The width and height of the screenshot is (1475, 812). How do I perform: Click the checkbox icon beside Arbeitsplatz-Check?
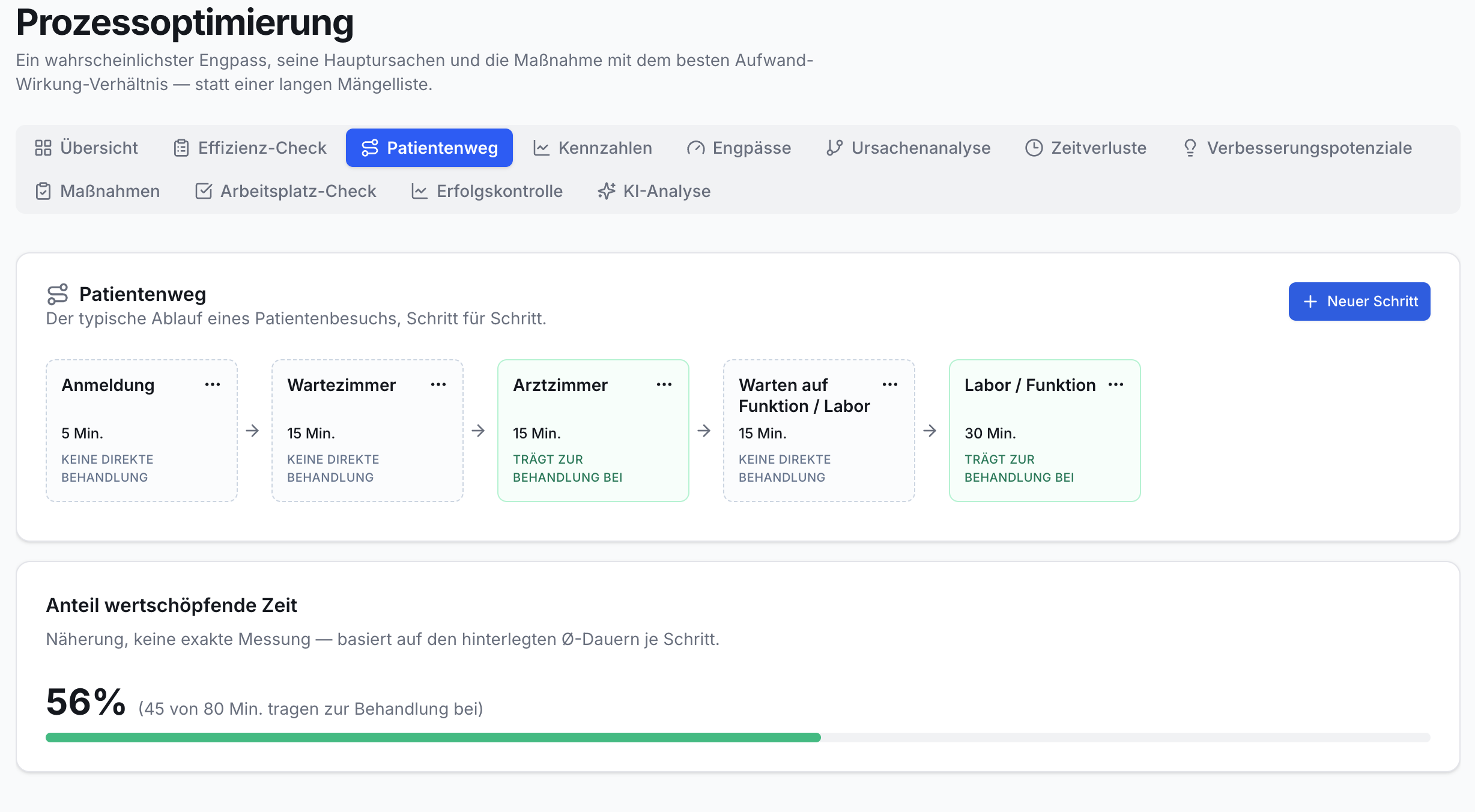(204, 191)
